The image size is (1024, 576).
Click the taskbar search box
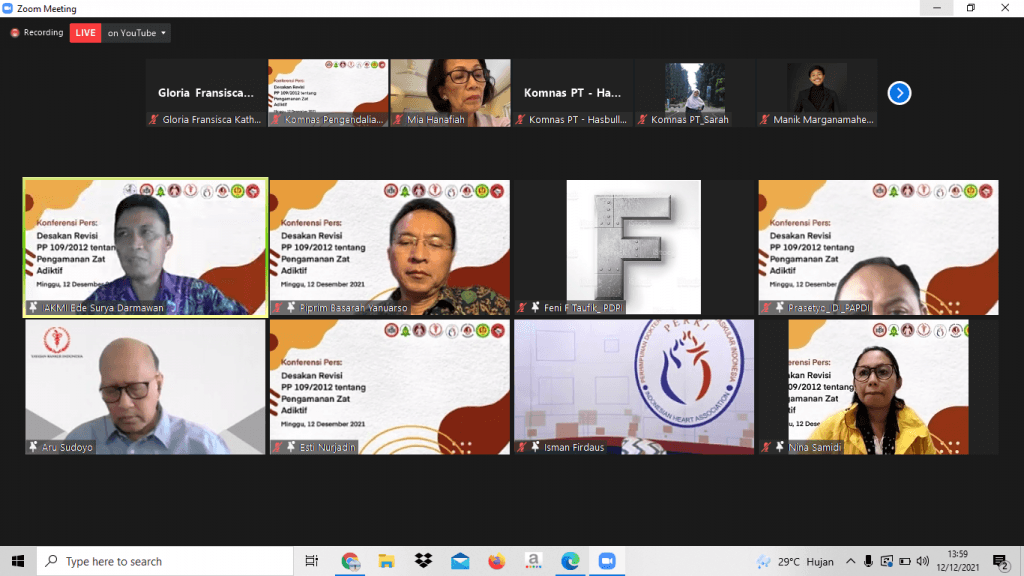coord(165,561)
